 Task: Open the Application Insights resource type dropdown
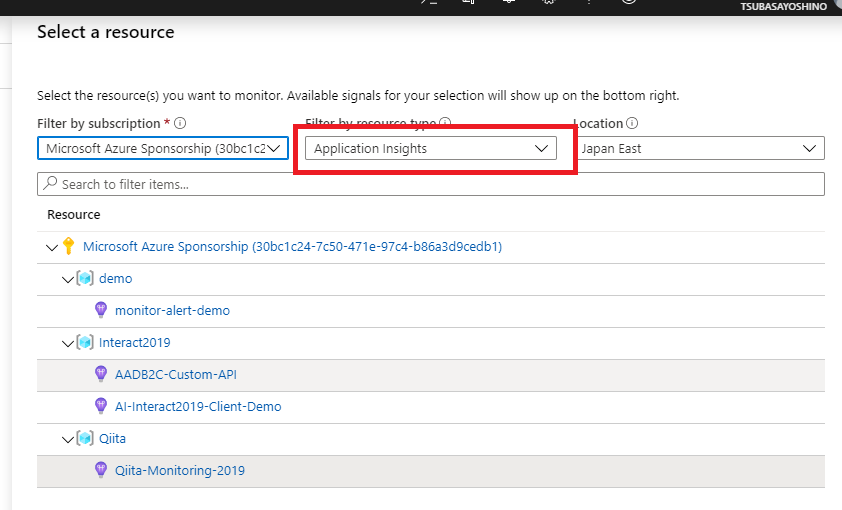coord(431,148)
